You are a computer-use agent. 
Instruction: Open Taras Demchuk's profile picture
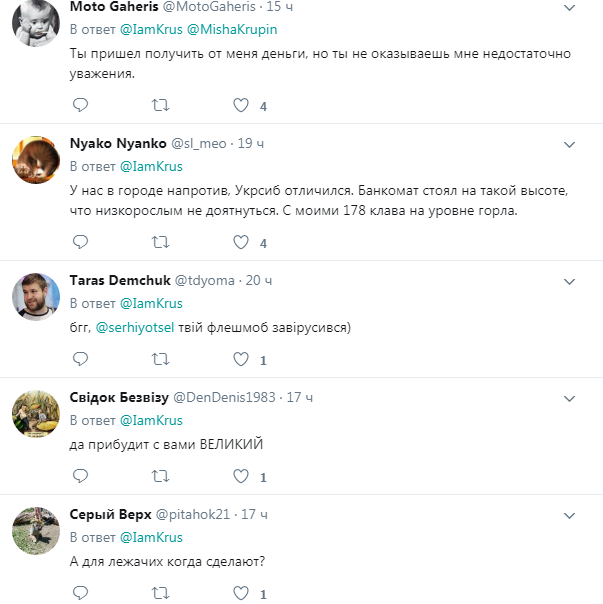coord(35,296)
